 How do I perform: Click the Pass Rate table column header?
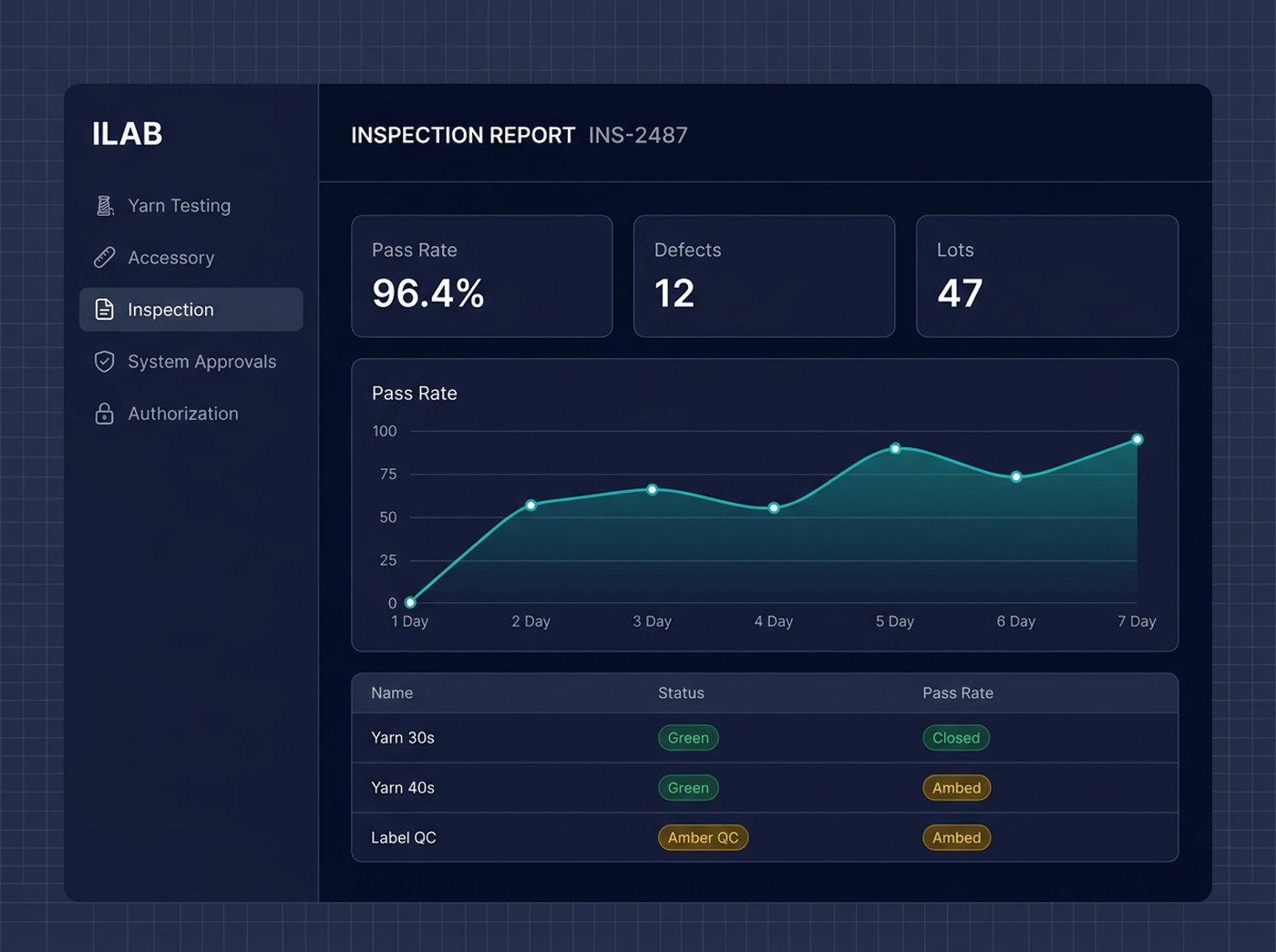(958, 693)
